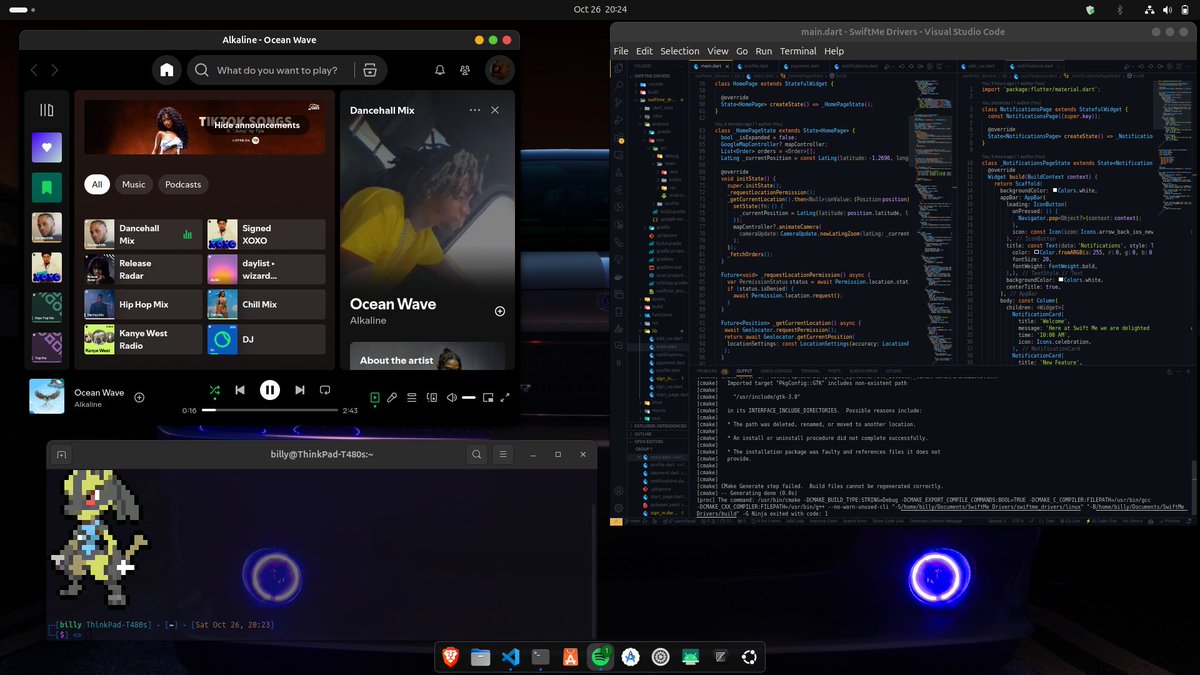Open Run and Debug view in VS Code
This screenshot has height=675, width=1200.
tap(619, 120)
